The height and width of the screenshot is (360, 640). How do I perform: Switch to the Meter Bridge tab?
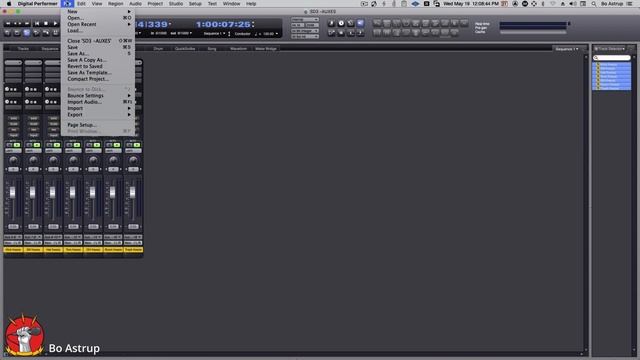coord(266,49)
